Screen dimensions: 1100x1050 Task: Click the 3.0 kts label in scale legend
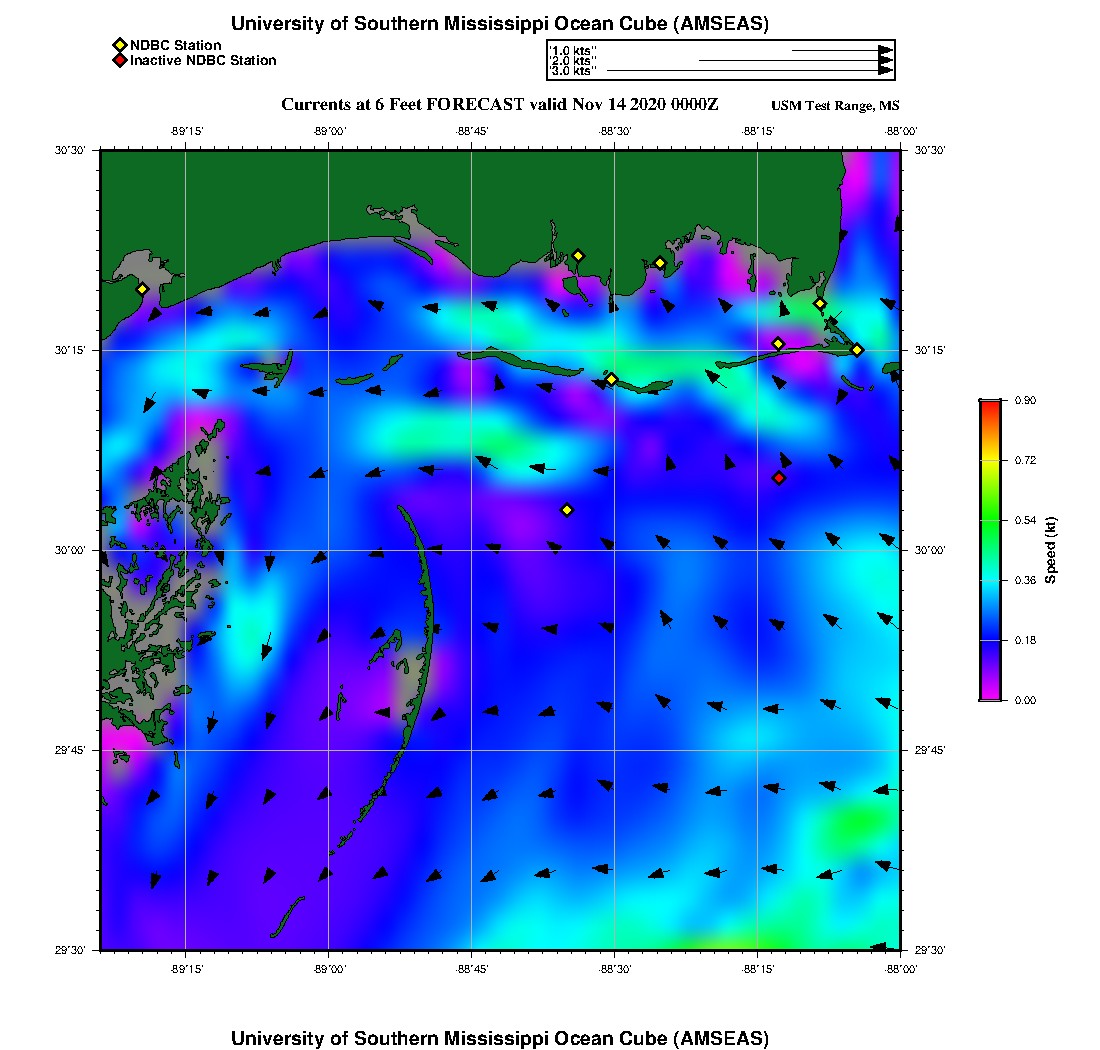click(573, 71)
